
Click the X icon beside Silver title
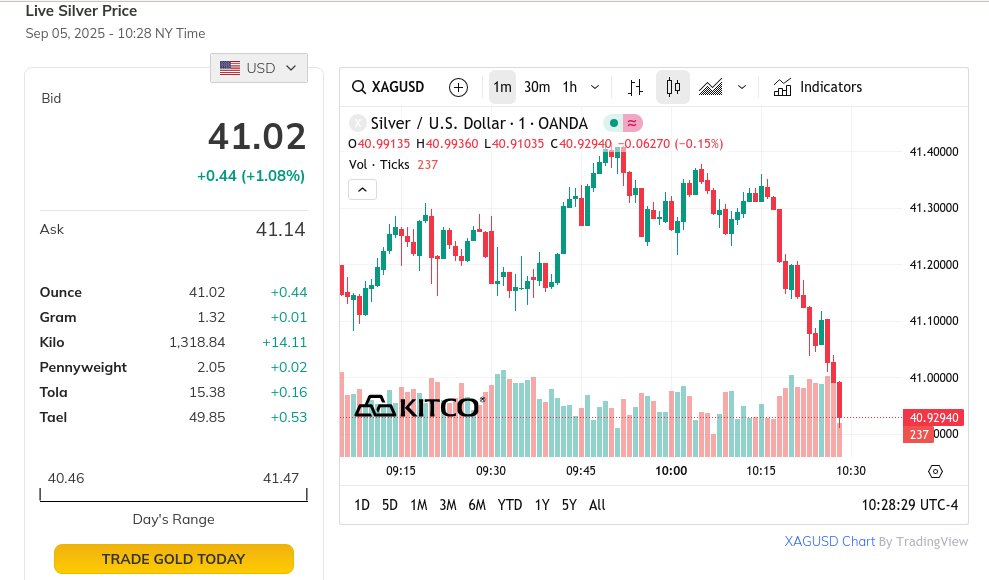pos(357,123)
